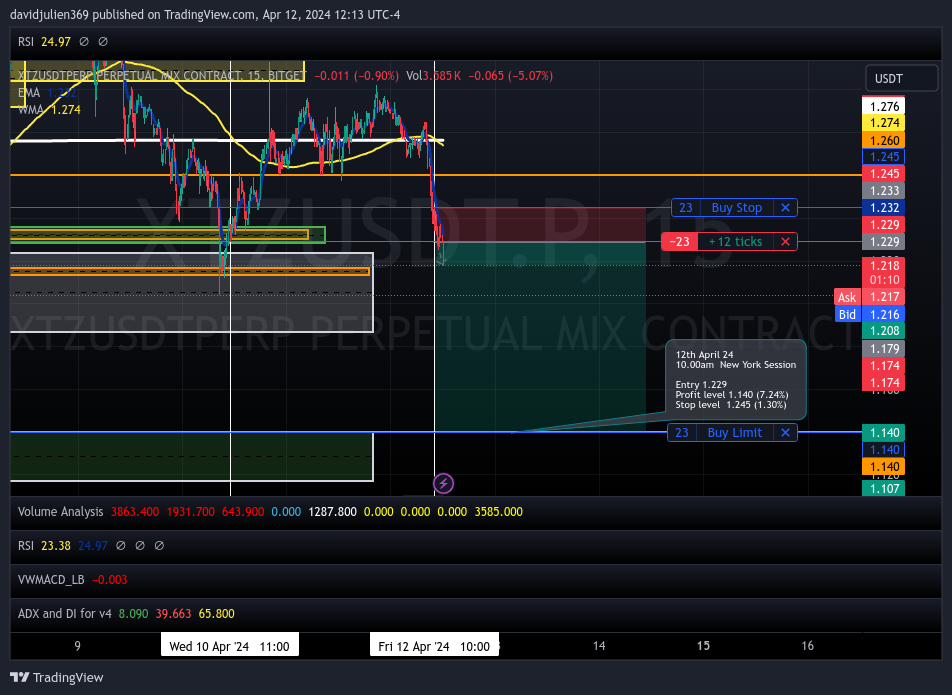
Task: Click the RSI 23.38 legend in lower pane
Action: [x=44, y=546]
